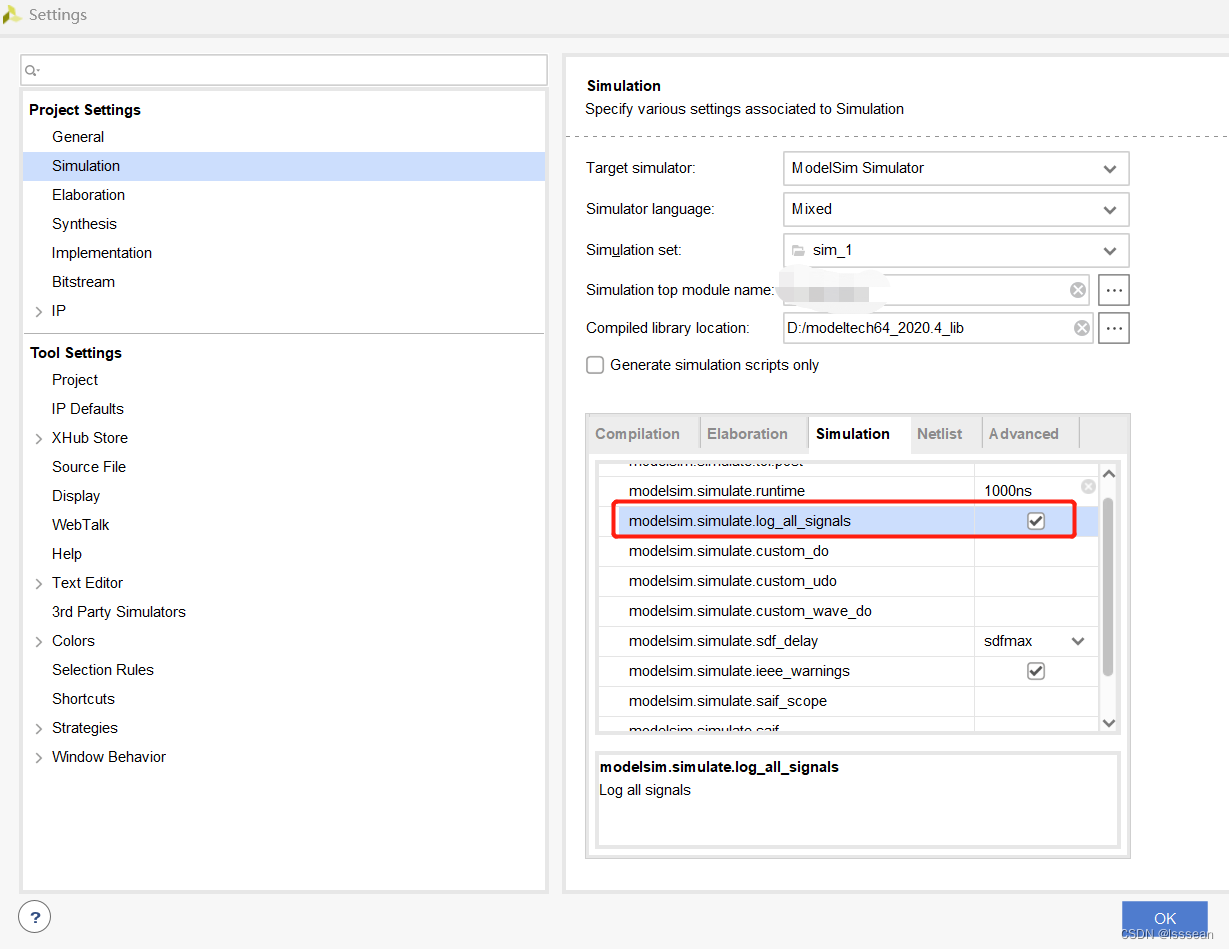Clear the simulation top module name field
The height and width of the screenshot is (949, 1229).
coord(1077,289)
